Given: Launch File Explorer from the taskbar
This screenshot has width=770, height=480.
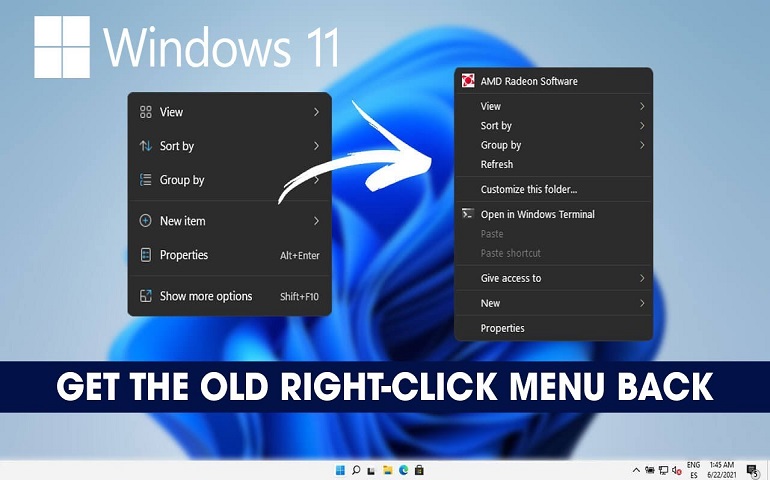Looking at the screenshot, I should (387, 470).
